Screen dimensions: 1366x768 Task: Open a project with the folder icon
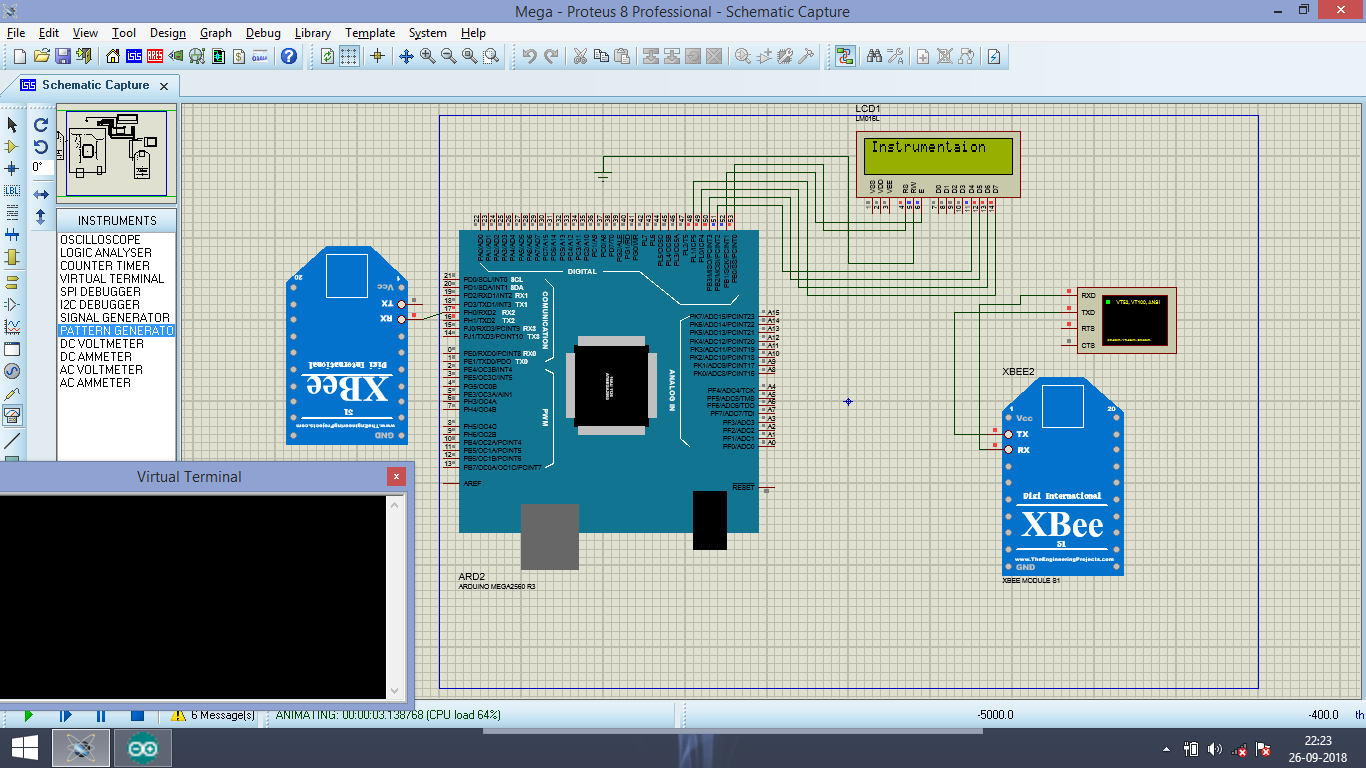[x=41, y=56]
